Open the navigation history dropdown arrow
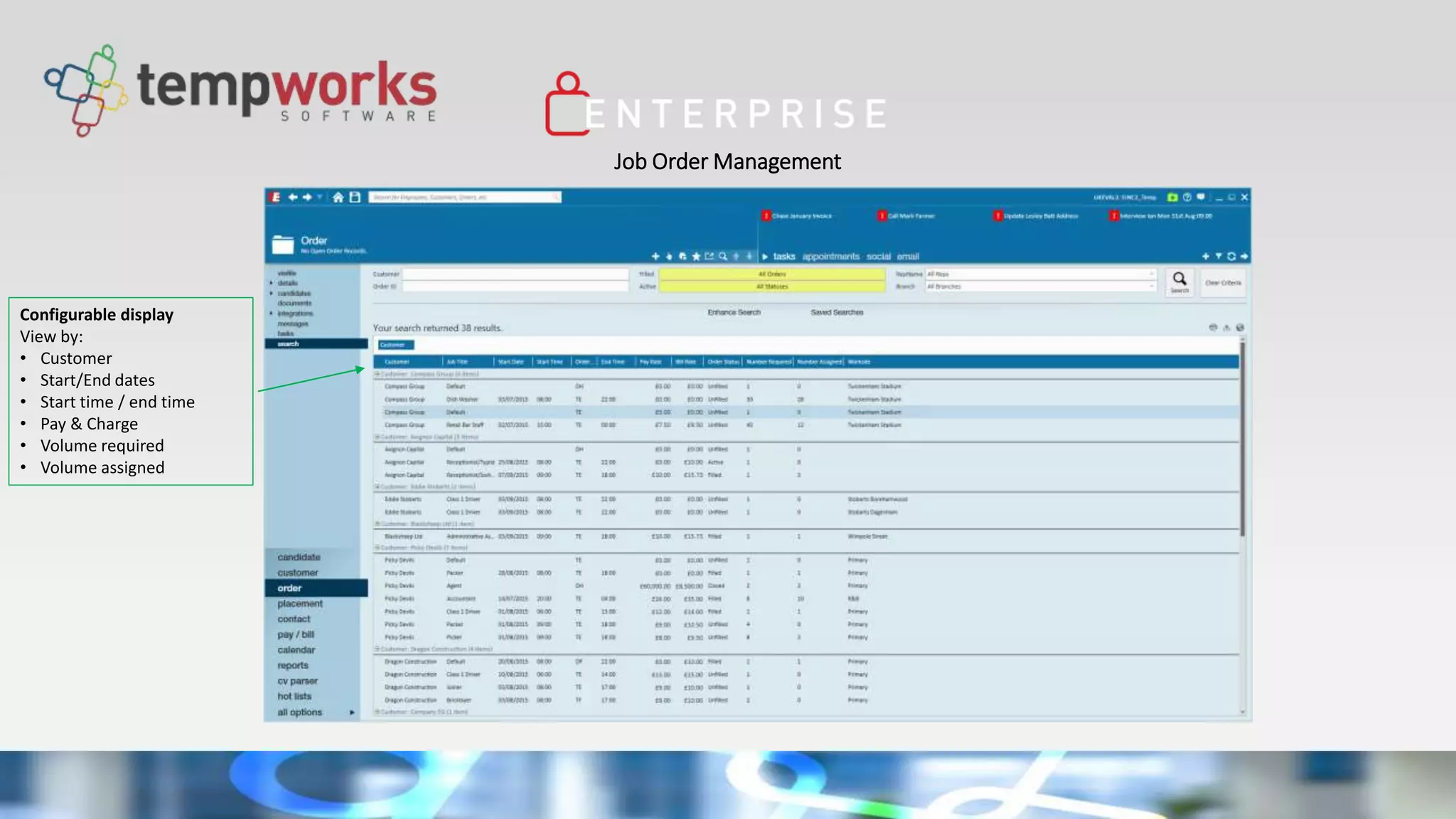This screenshot has width=1456, height=819. point(320,197)
